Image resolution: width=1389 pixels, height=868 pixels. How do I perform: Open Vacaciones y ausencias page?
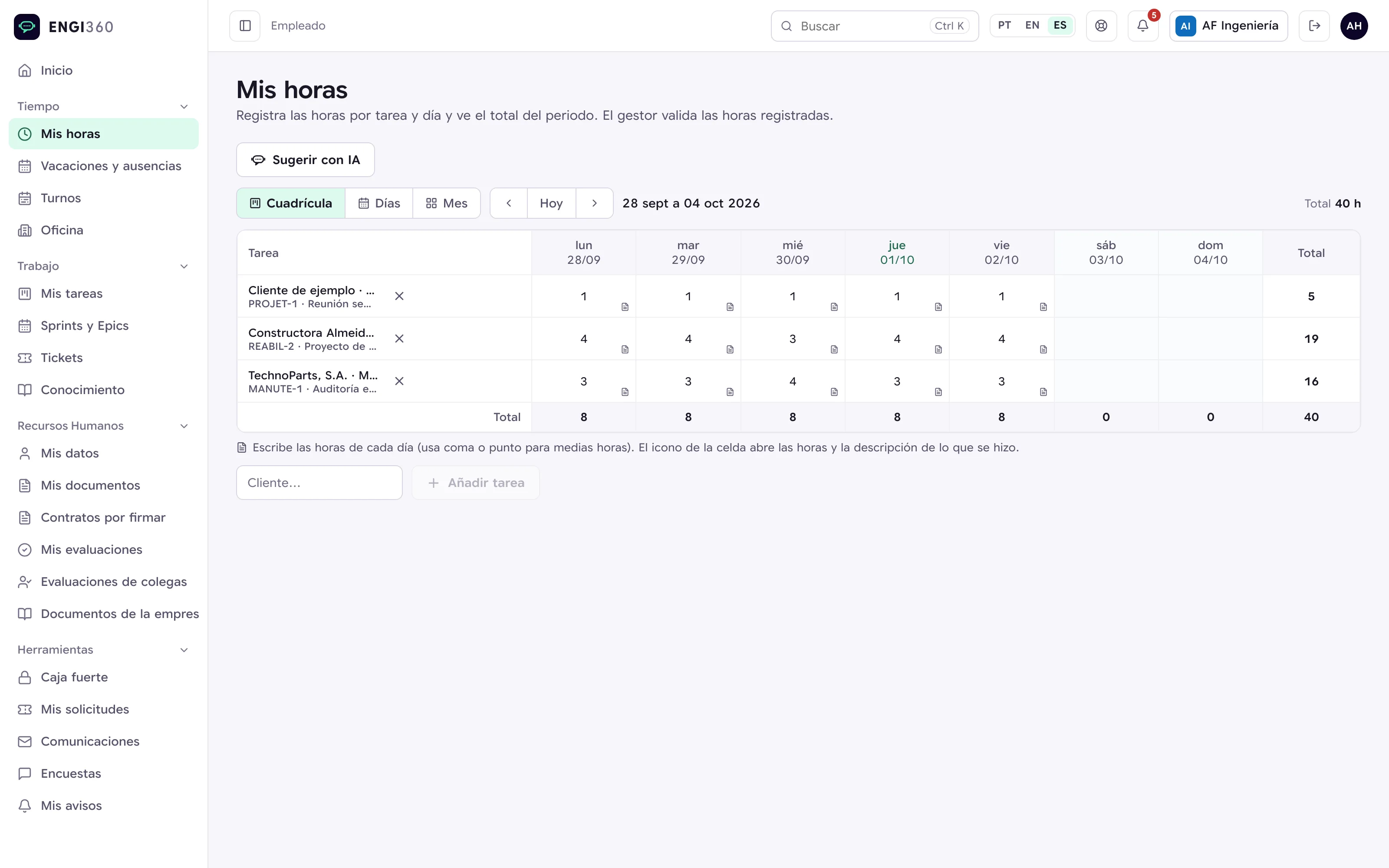(x=104, y=166)
